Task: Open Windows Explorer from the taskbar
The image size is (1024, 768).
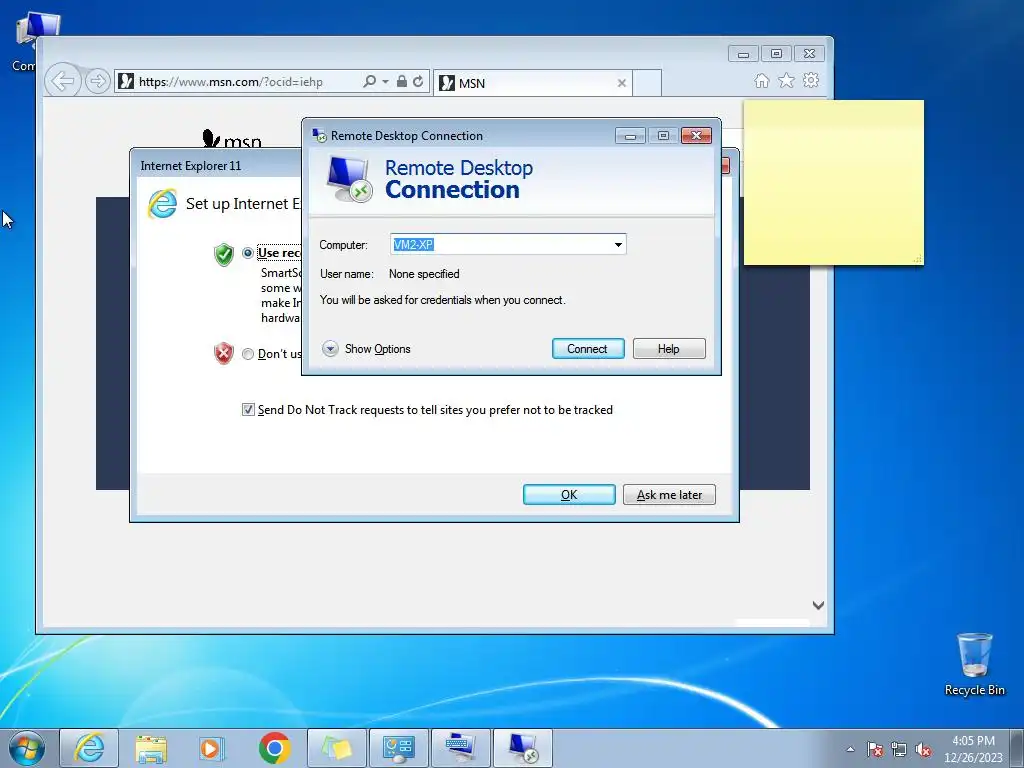Action: coord(151,748)
